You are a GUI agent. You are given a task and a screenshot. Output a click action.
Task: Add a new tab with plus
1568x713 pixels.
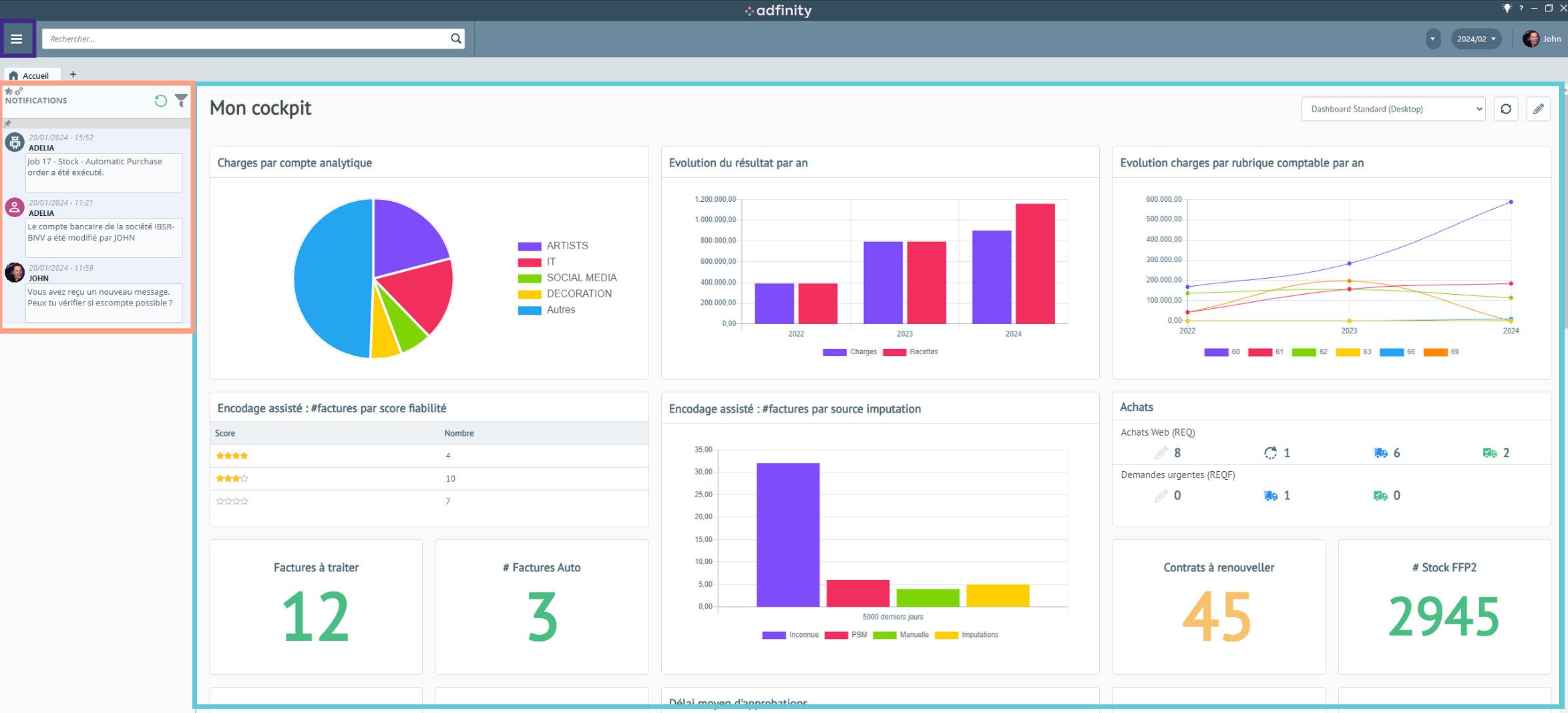click(73, 74)
